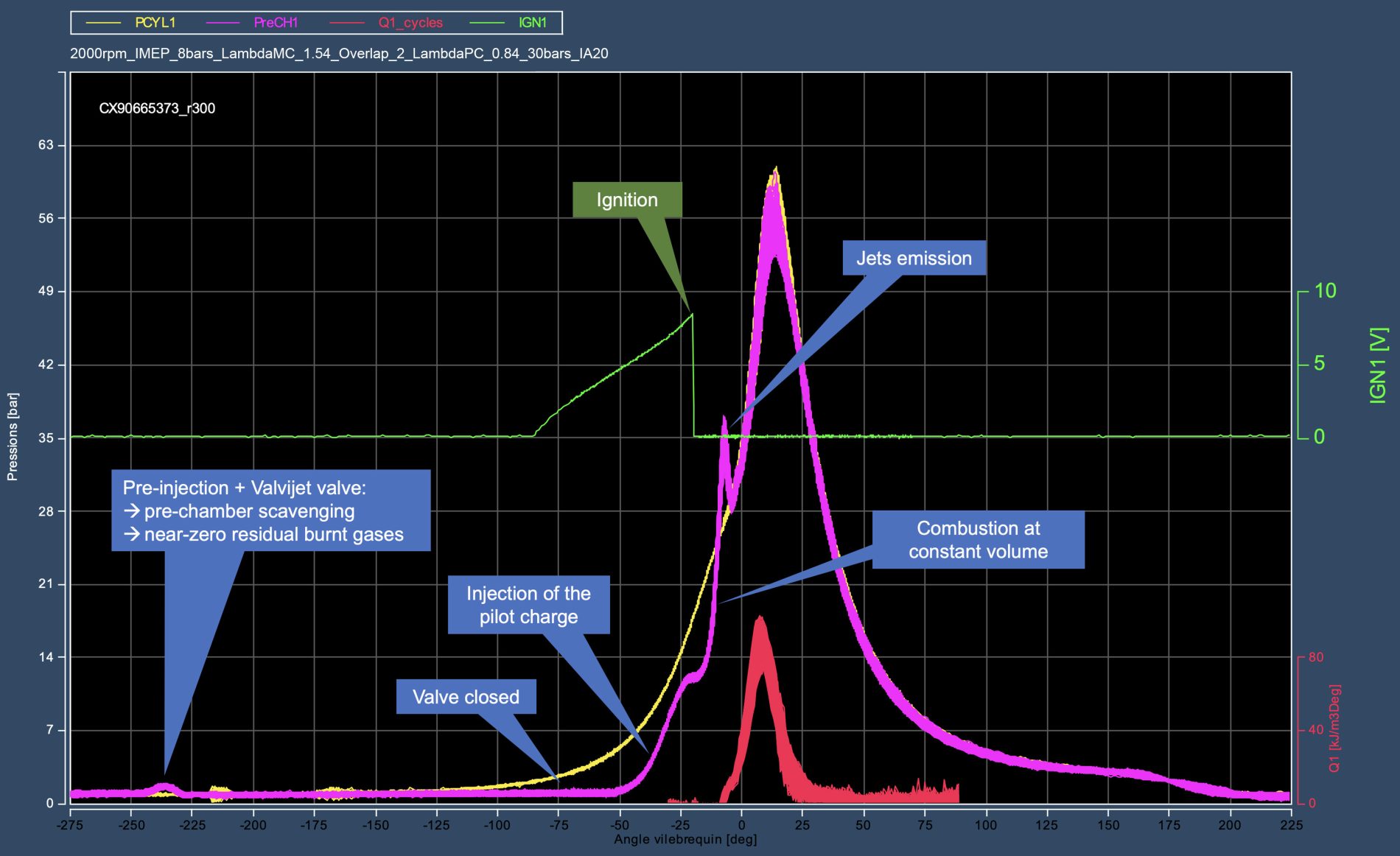The width and height of the screenshot is (1400, 856).
Task: Select the PreCH1 legend entry
Action: coord(275,23)
